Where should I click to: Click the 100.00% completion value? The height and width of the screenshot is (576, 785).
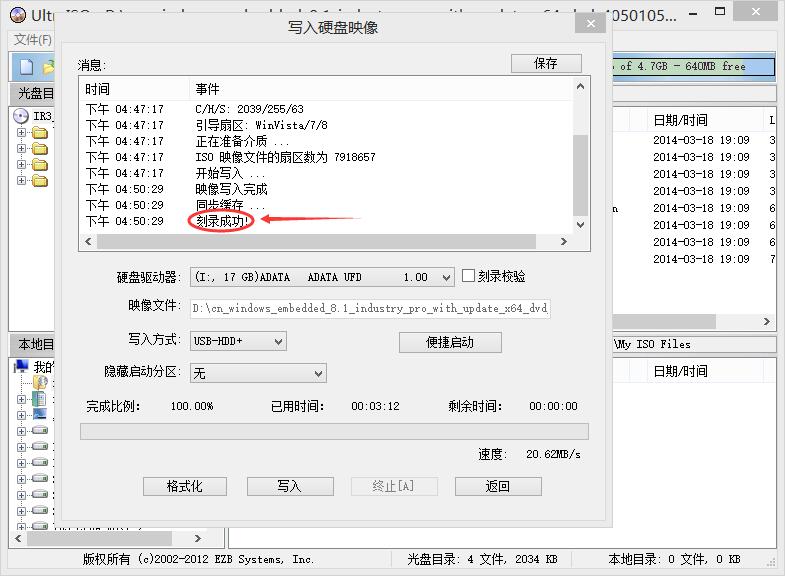coord(192,406)
